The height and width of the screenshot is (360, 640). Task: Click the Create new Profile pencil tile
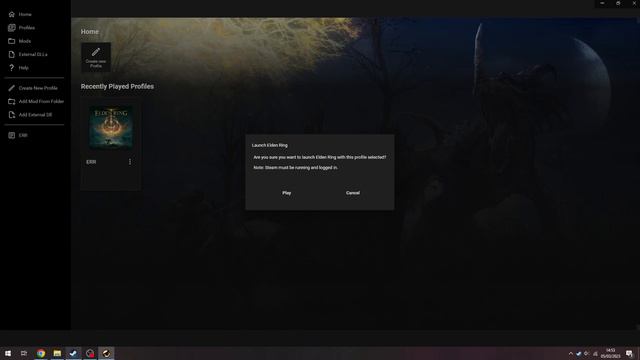96,57
